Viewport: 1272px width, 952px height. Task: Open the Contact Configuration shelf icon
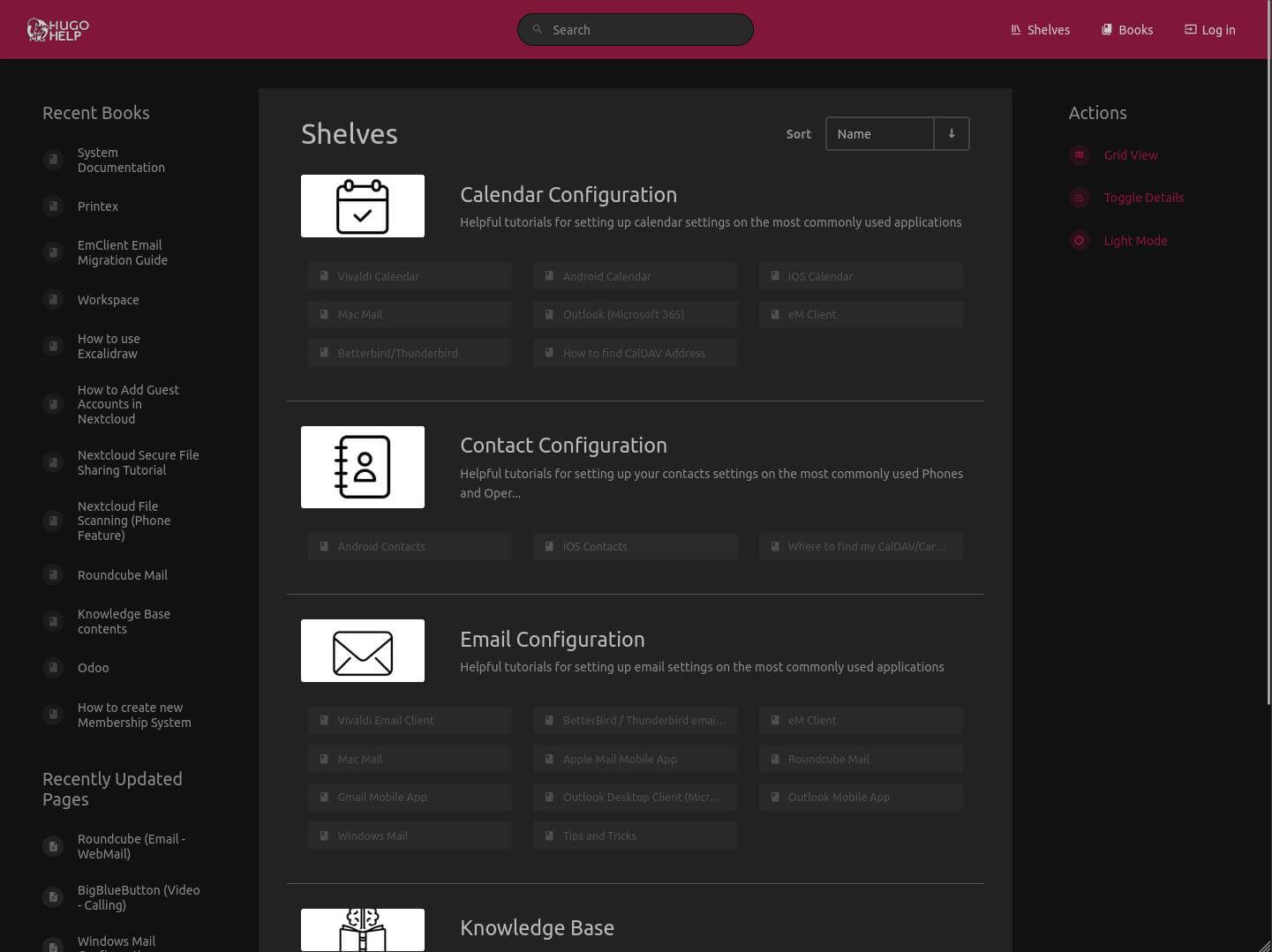pyautogui.click(x=362, y=468)
